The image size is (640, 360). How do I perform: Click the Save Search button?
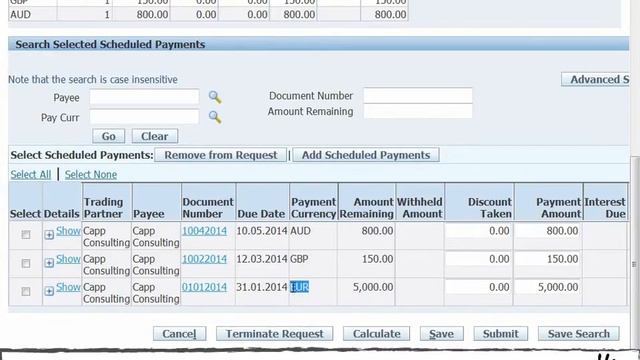coord(578,334)
